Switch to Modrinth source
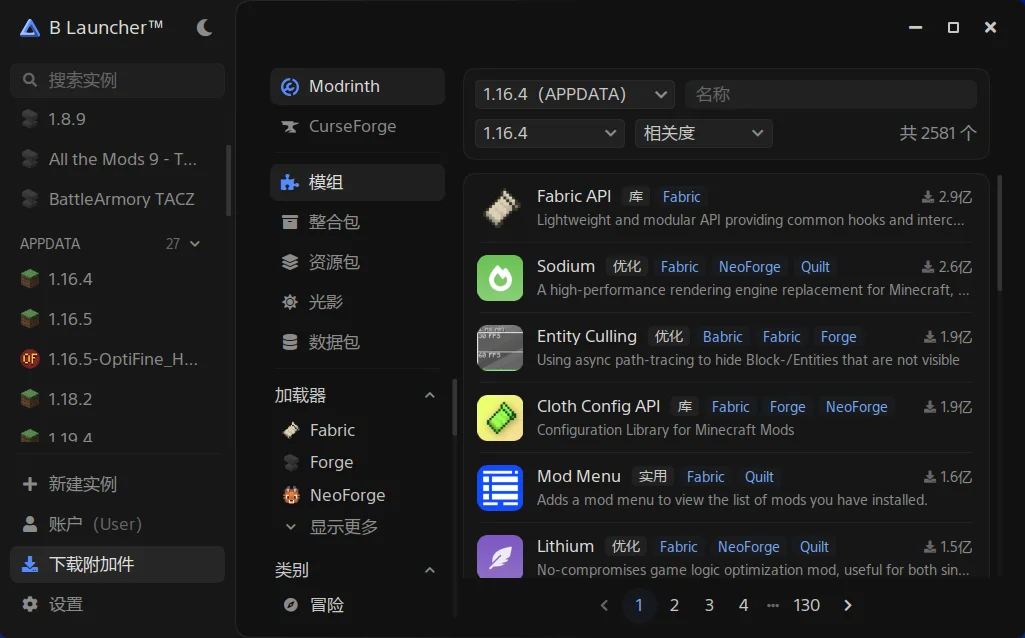 click(x=358, y=86)
